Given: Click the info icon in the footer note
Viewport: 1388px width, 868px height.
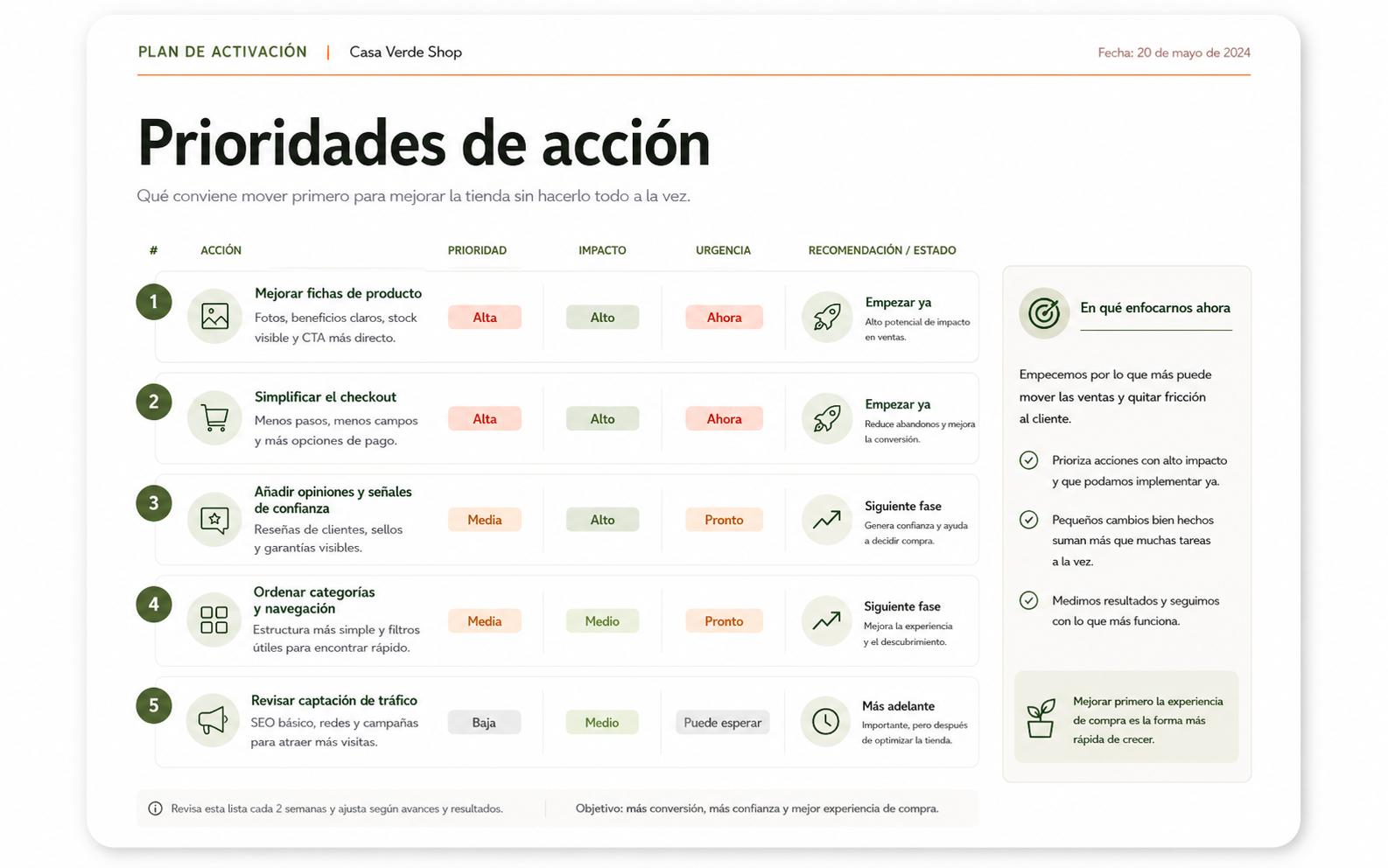Looking at the screenshot, I should point(155,808).
